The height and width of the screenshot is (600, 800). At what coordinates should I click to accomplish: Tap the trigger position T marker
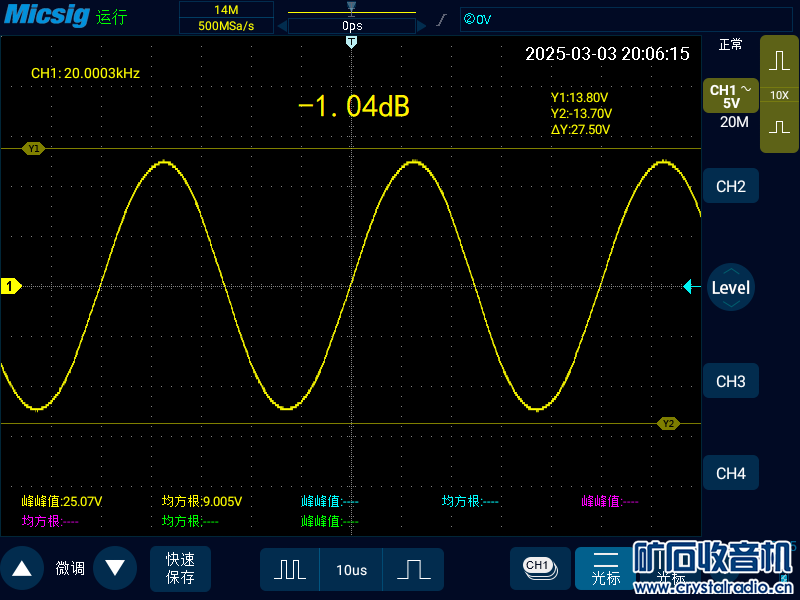(x=351, y=42)
